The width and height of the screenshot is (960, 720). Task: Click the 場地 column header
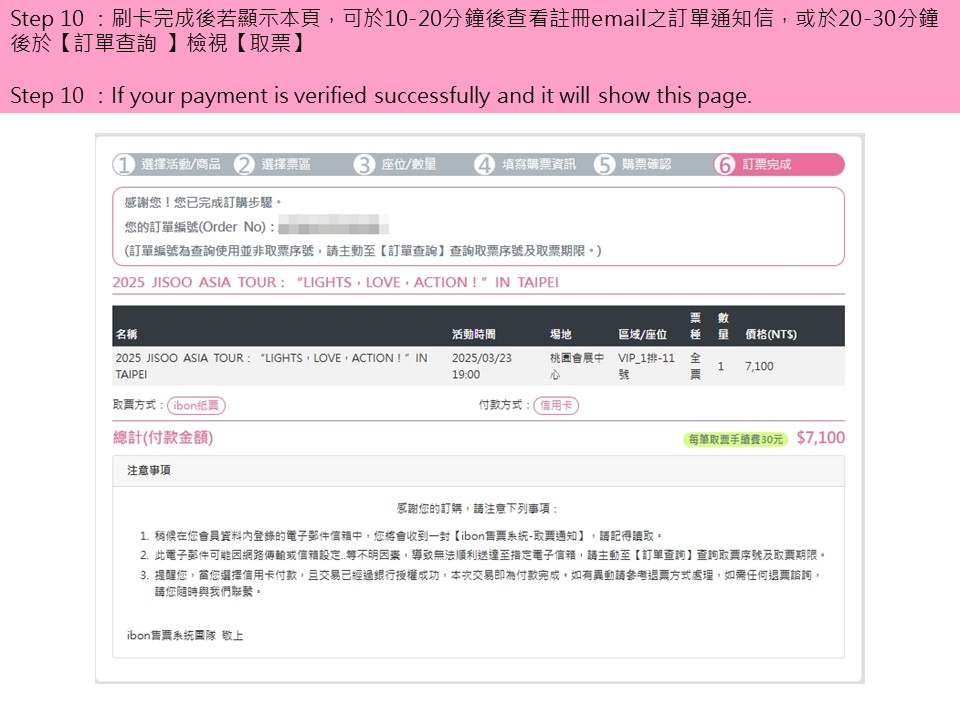click(560, 335)
